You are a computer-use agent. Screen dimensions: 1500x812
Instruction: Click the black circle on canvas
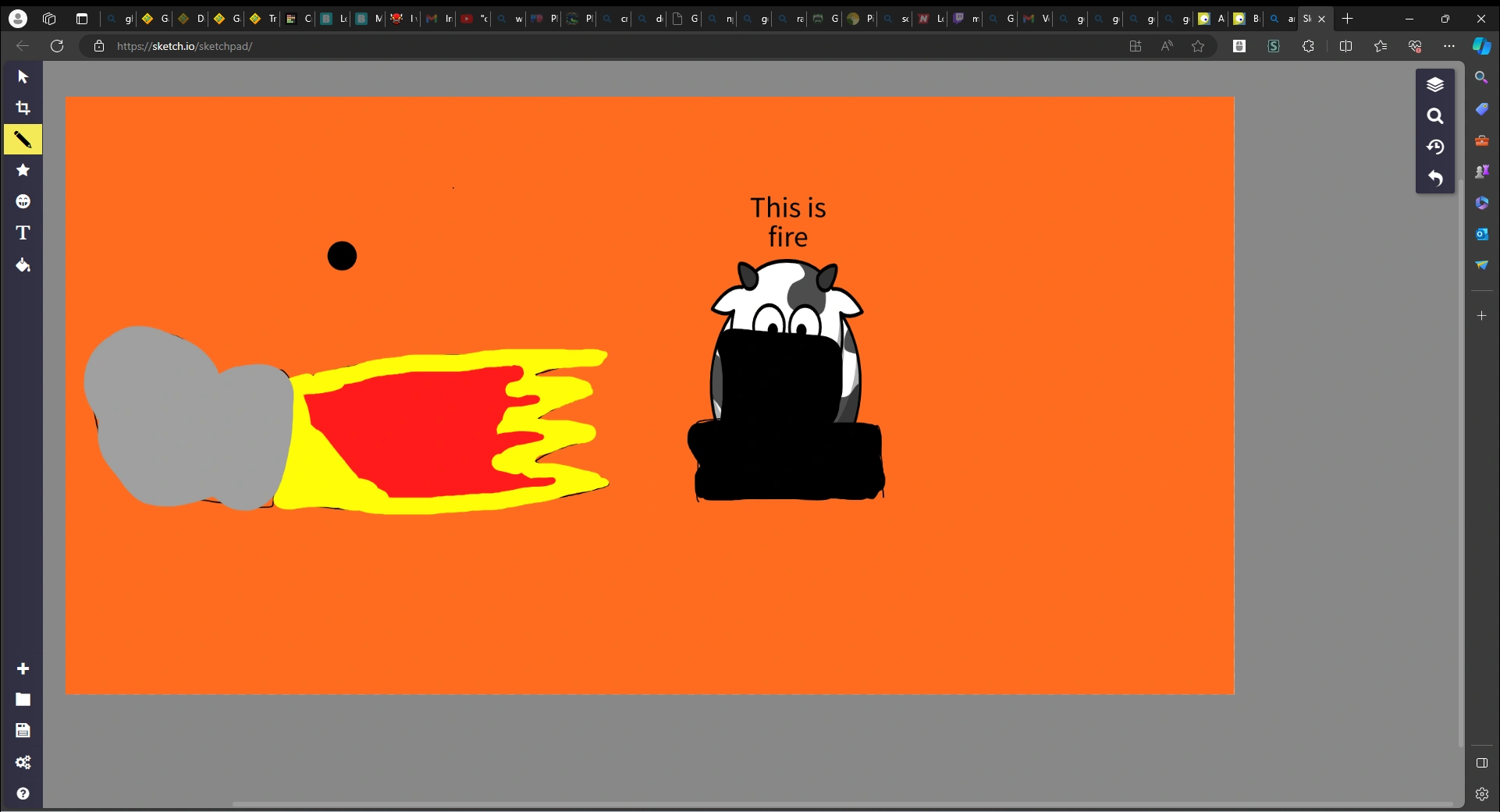coord(342,256)
